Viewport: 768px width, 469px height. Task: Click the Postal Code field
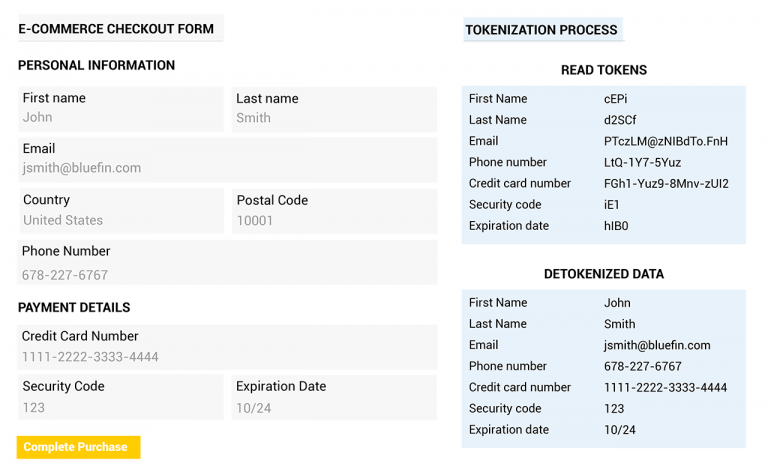[335, 211]
